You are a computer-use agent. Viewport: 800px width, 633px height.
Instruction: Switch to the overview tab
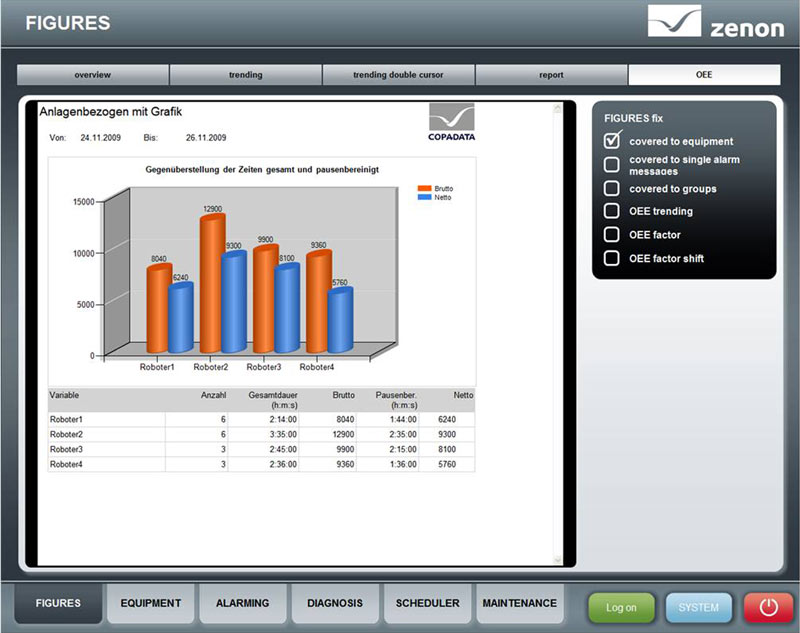point(93,75)
